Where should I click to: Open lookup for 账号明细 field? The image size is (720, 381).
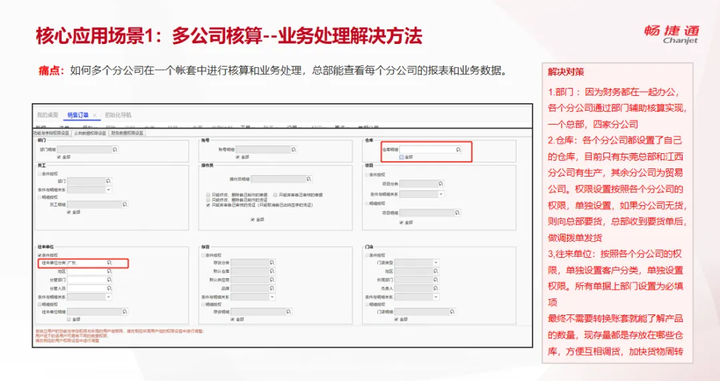tap(294, 150)
